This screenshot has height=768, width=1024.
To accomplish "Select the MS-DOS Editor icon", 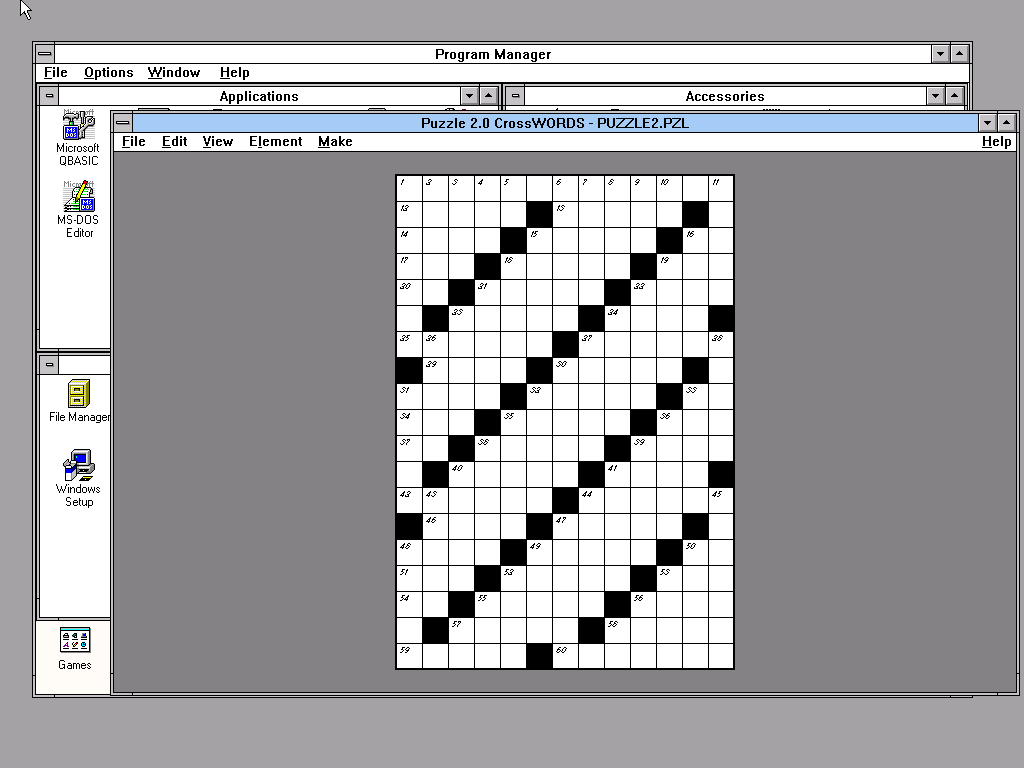I will (x=79, y=197).
